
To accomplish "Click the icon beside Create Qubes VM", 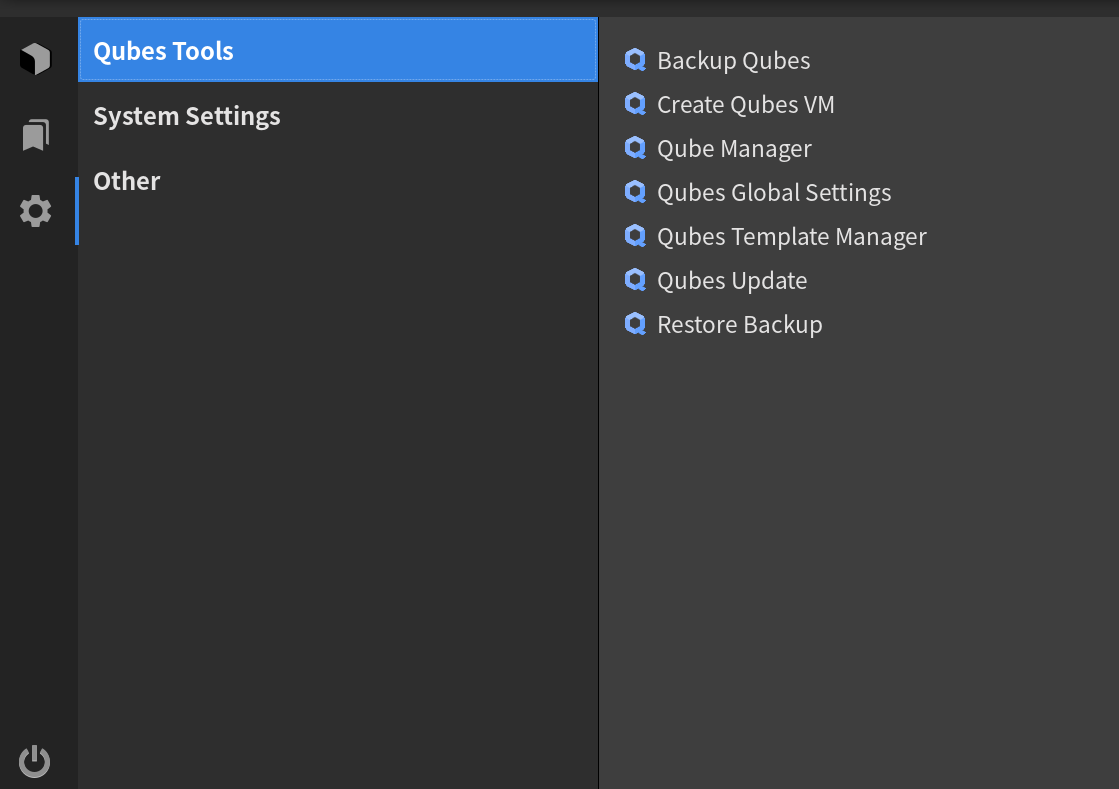I will pos(635,104).
